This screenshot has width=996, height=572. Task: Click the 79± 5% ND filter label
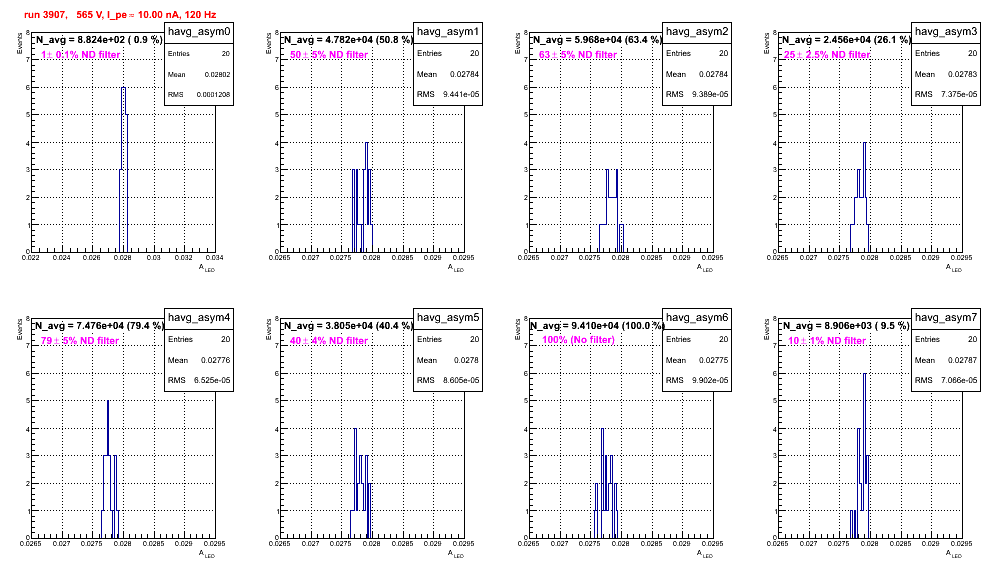[80, 341]
